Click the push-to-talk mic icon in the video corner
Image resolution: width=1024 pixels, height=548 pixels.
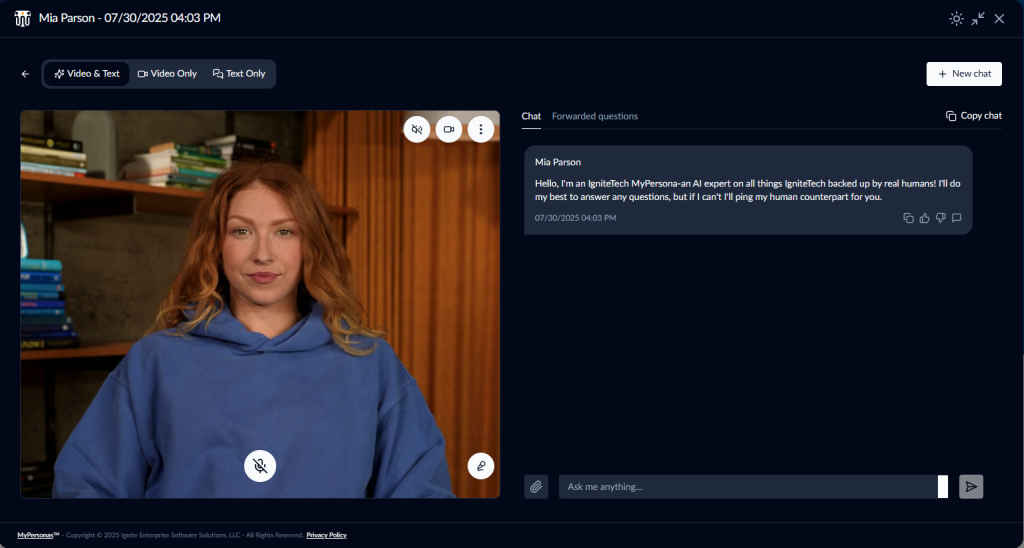click(481, 466)
